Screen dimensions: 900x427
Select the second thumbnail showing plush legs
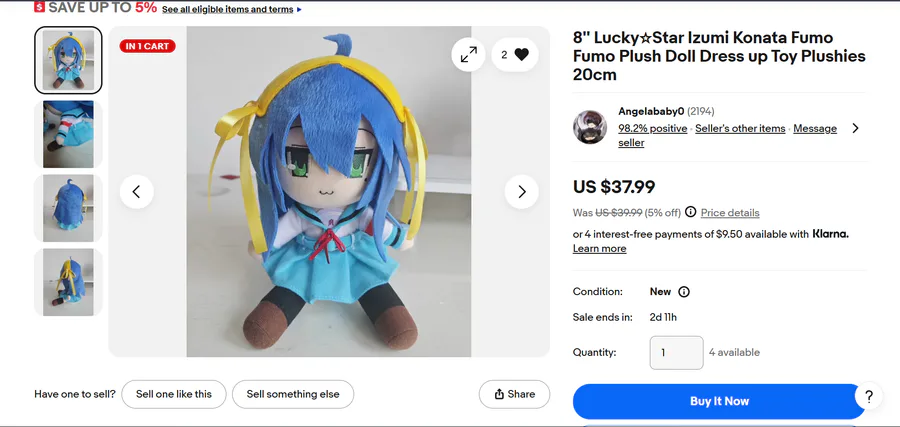[68, 134]
